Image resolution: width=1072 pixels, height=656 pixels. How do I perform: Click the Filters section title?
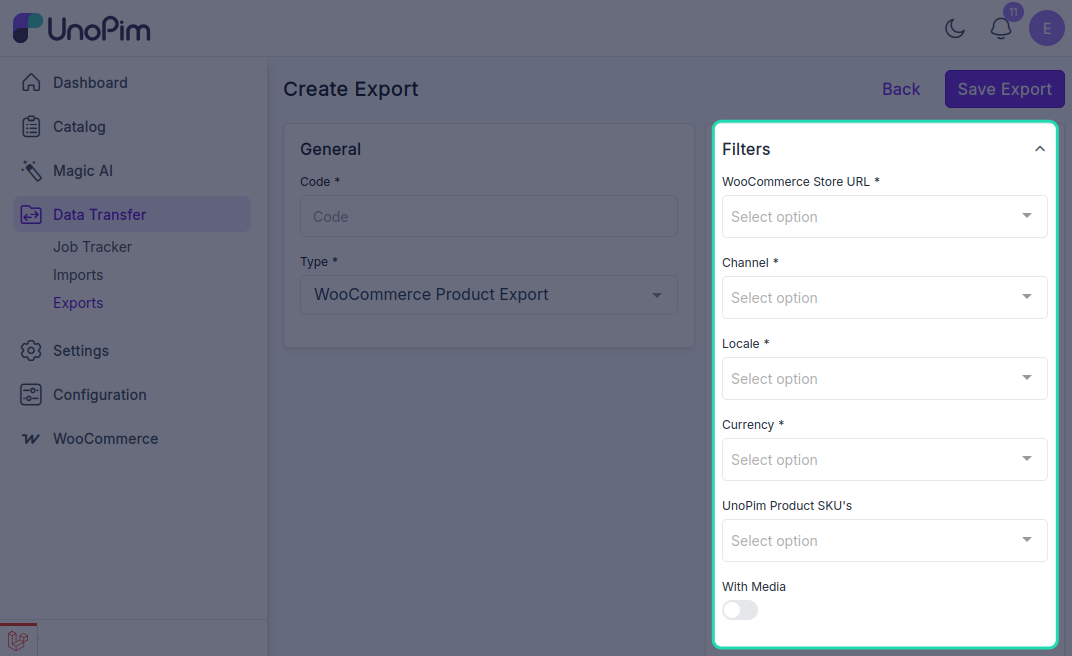tap(746, 149)
